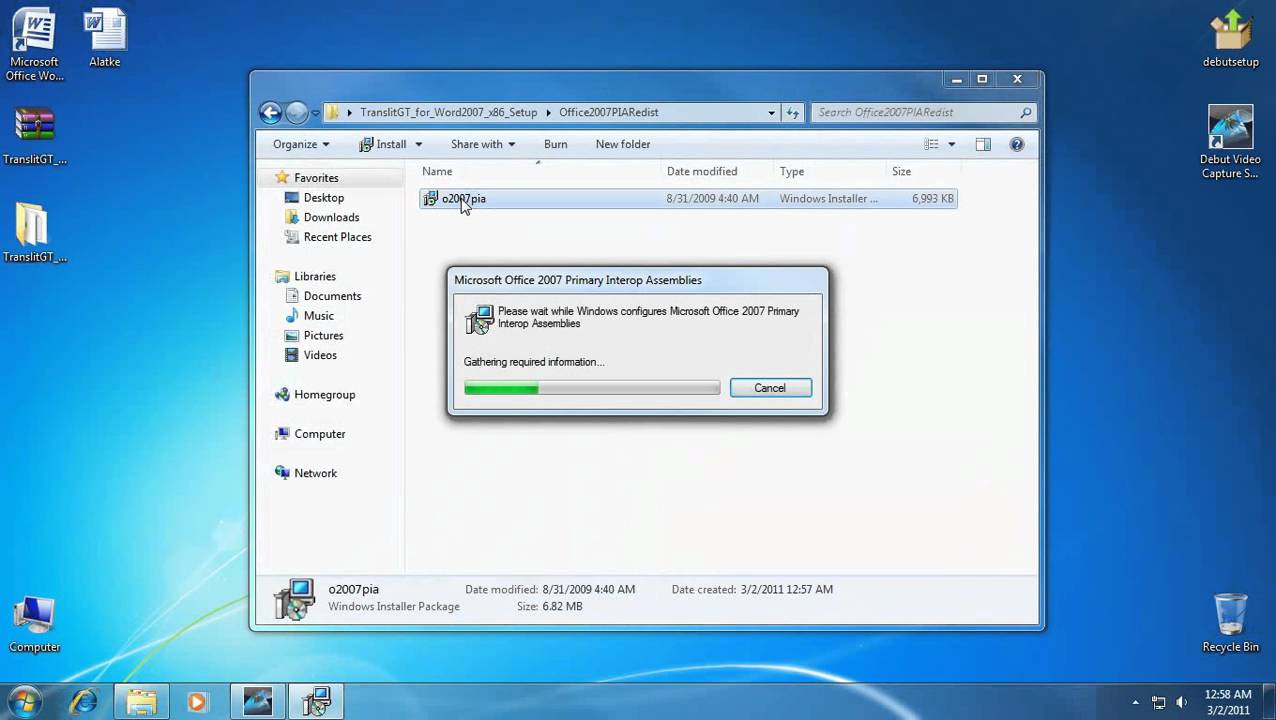Open the address bar history dropdown
The image size is (1276, 720).
[771, 112]
